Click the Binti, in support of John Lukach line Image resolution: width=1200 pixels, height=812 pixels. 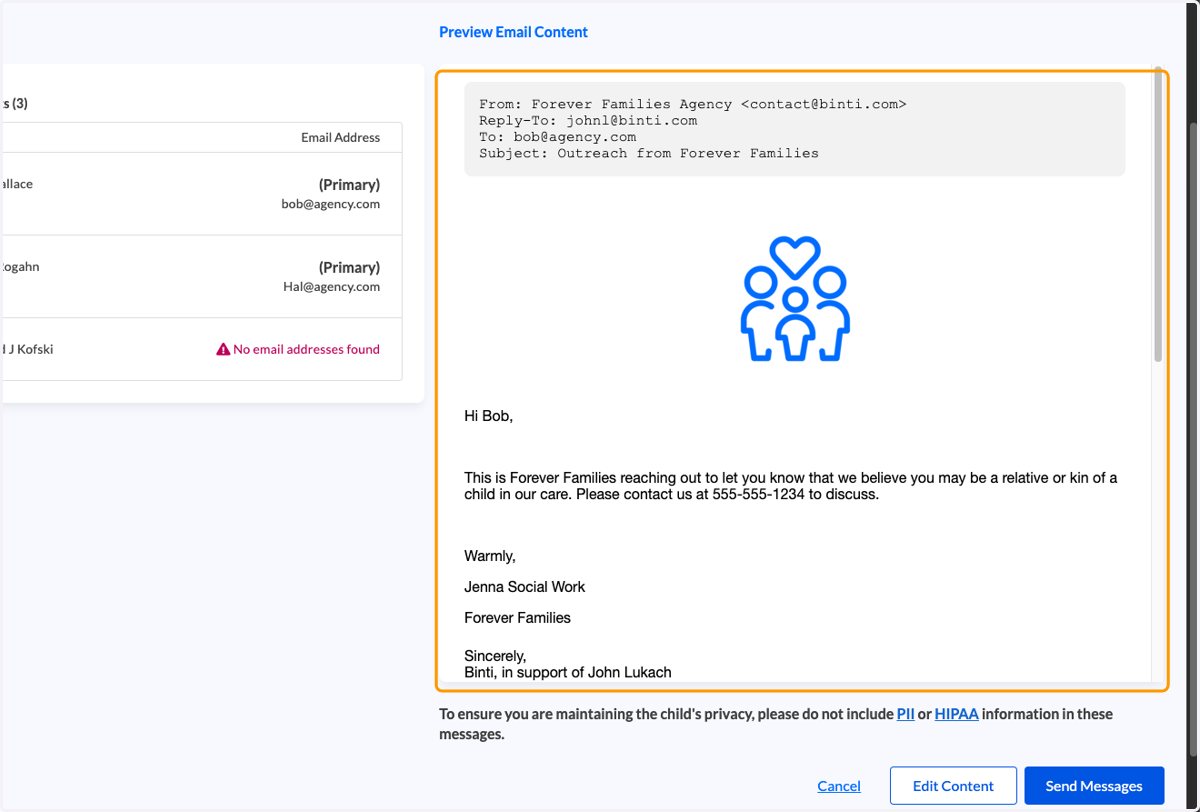pos(568,672)
